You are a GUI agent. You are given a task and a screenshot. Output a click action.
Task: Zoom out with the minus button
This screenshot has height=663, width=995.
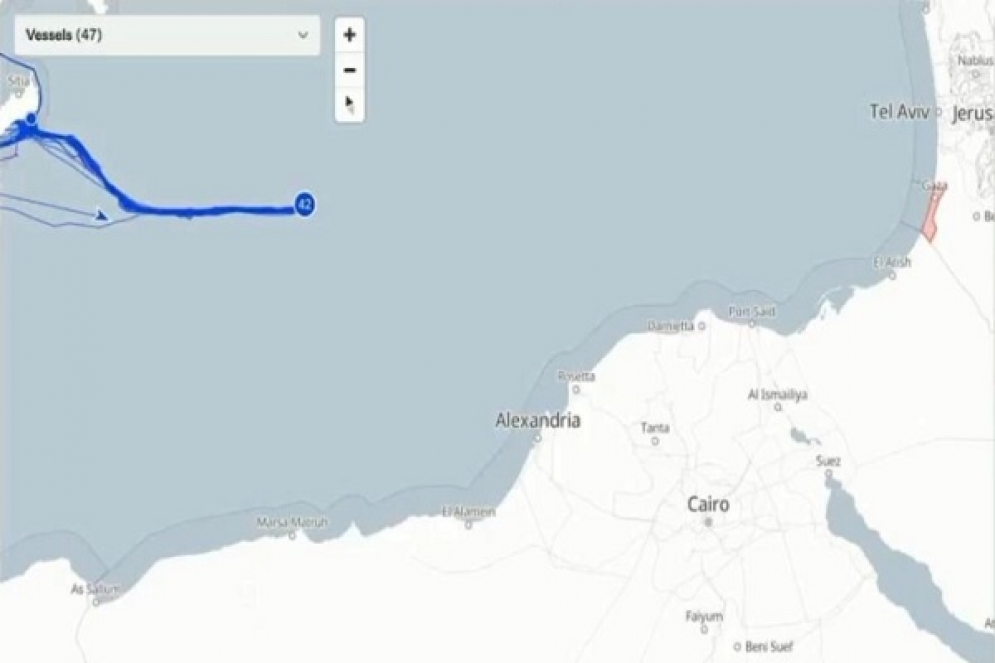350,70
